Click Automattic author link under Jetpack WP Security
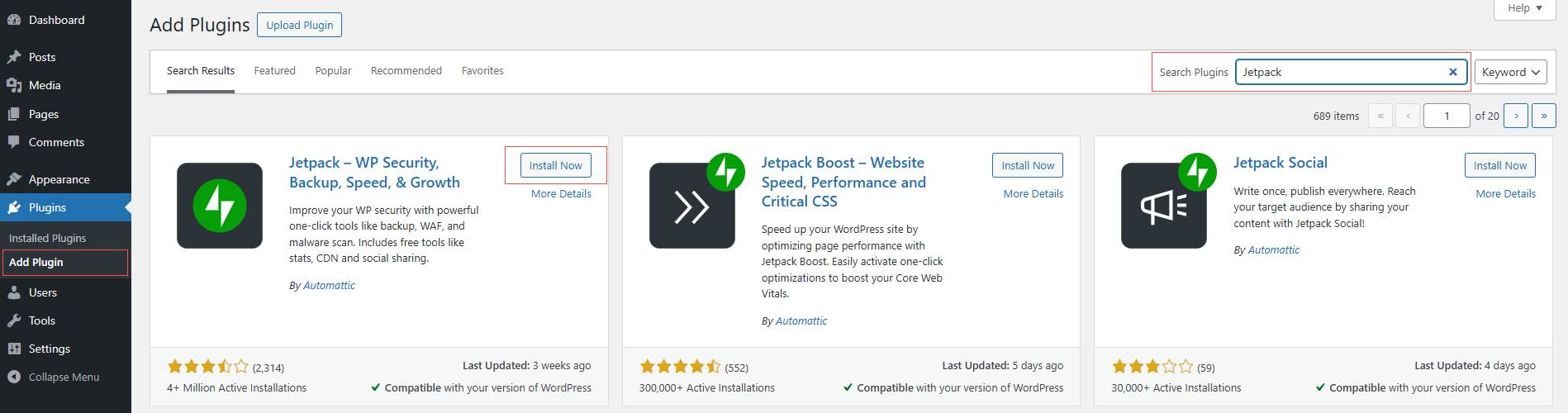Image resolution: width=1568 pixels, height=413 pixels. [329, 286]
